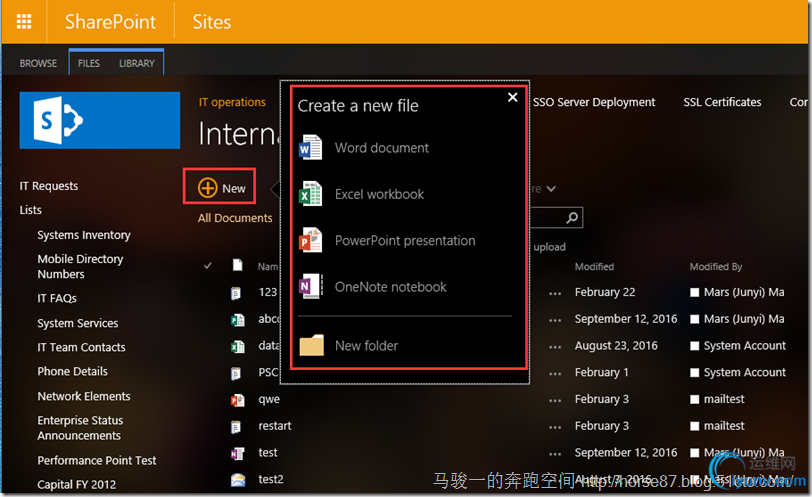The height and width of the screenshot is (497, 812).
Task: Open ellipsis menu for the February 22 document
Action: (555, 292)
